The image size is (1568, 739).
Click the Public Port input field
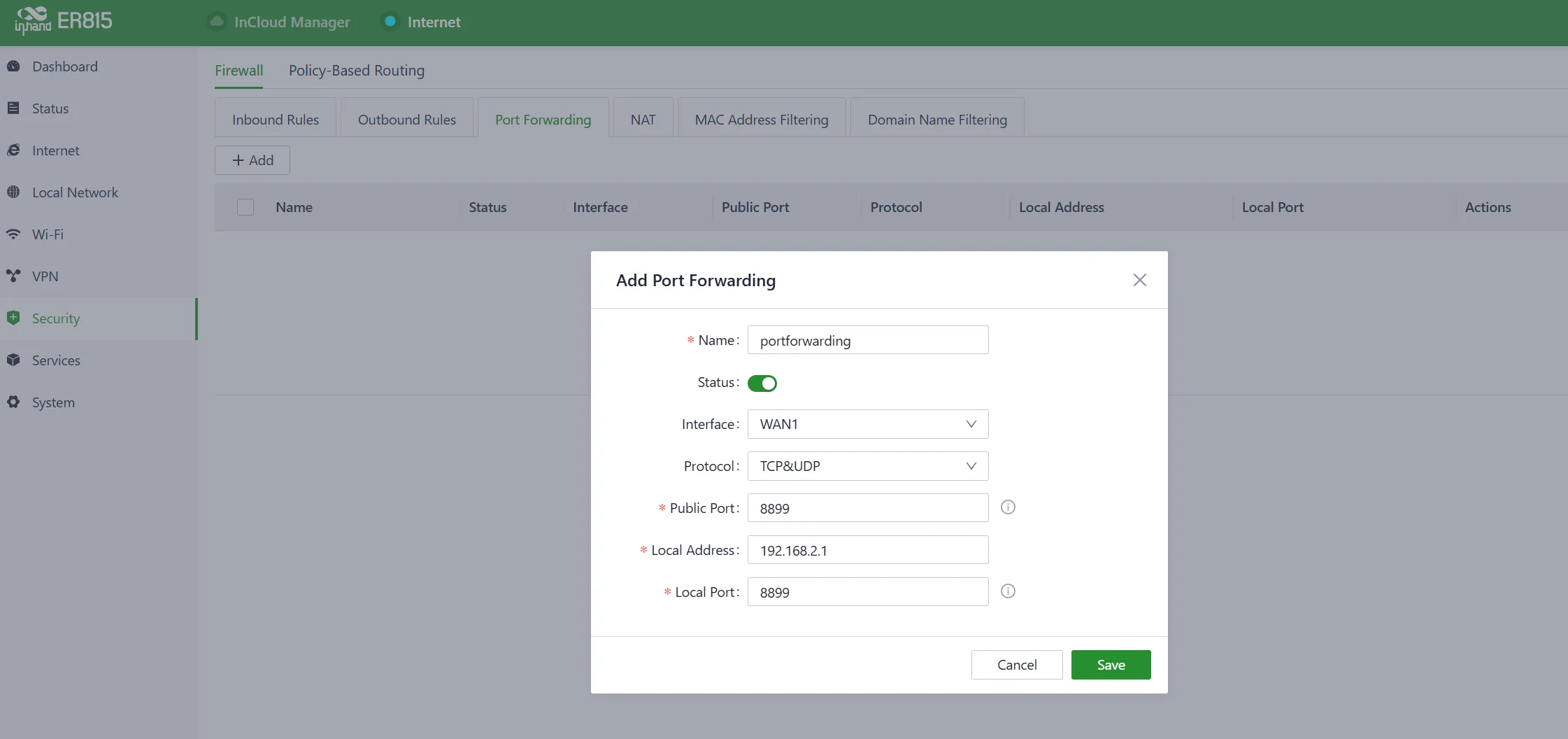click(x=868, y=508)
